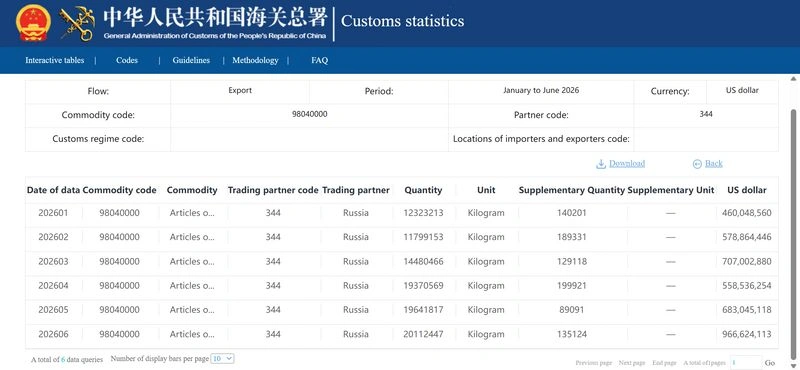Viewport: 800px width, 370px height.
Task: Click the value 966,624,113
Action: pos(746,334)
